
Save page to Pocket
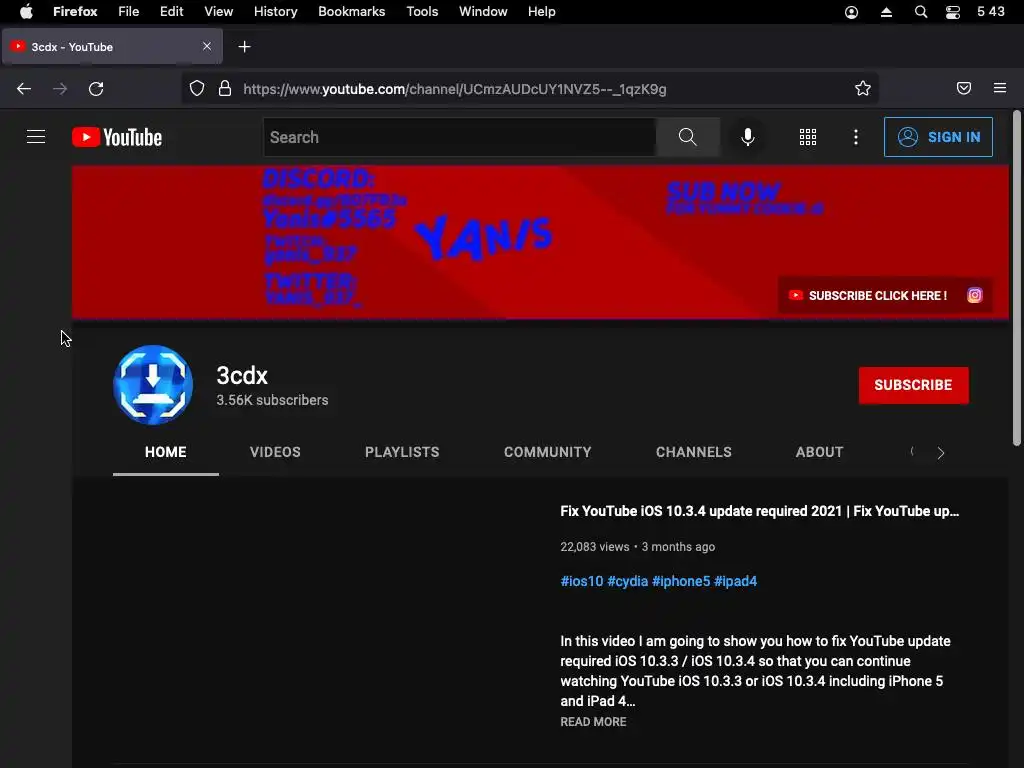click(964, 88)
